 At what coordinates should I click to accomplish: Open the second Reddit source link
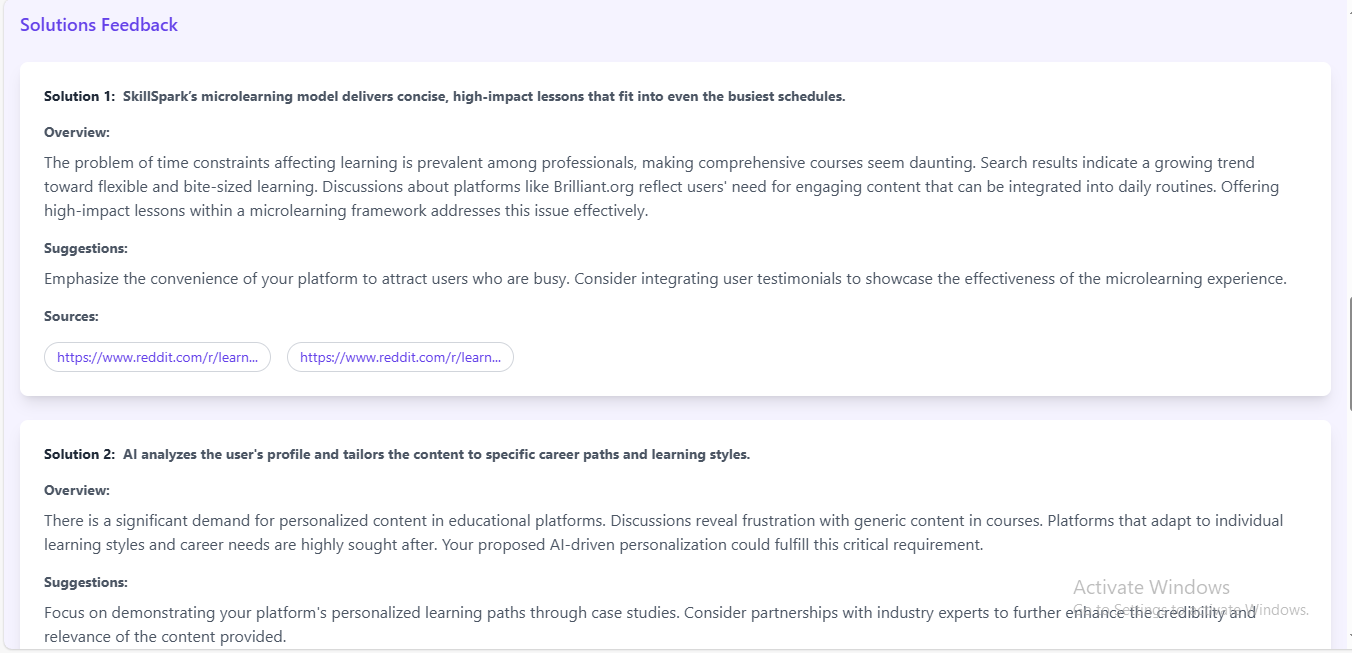[400, 357]
